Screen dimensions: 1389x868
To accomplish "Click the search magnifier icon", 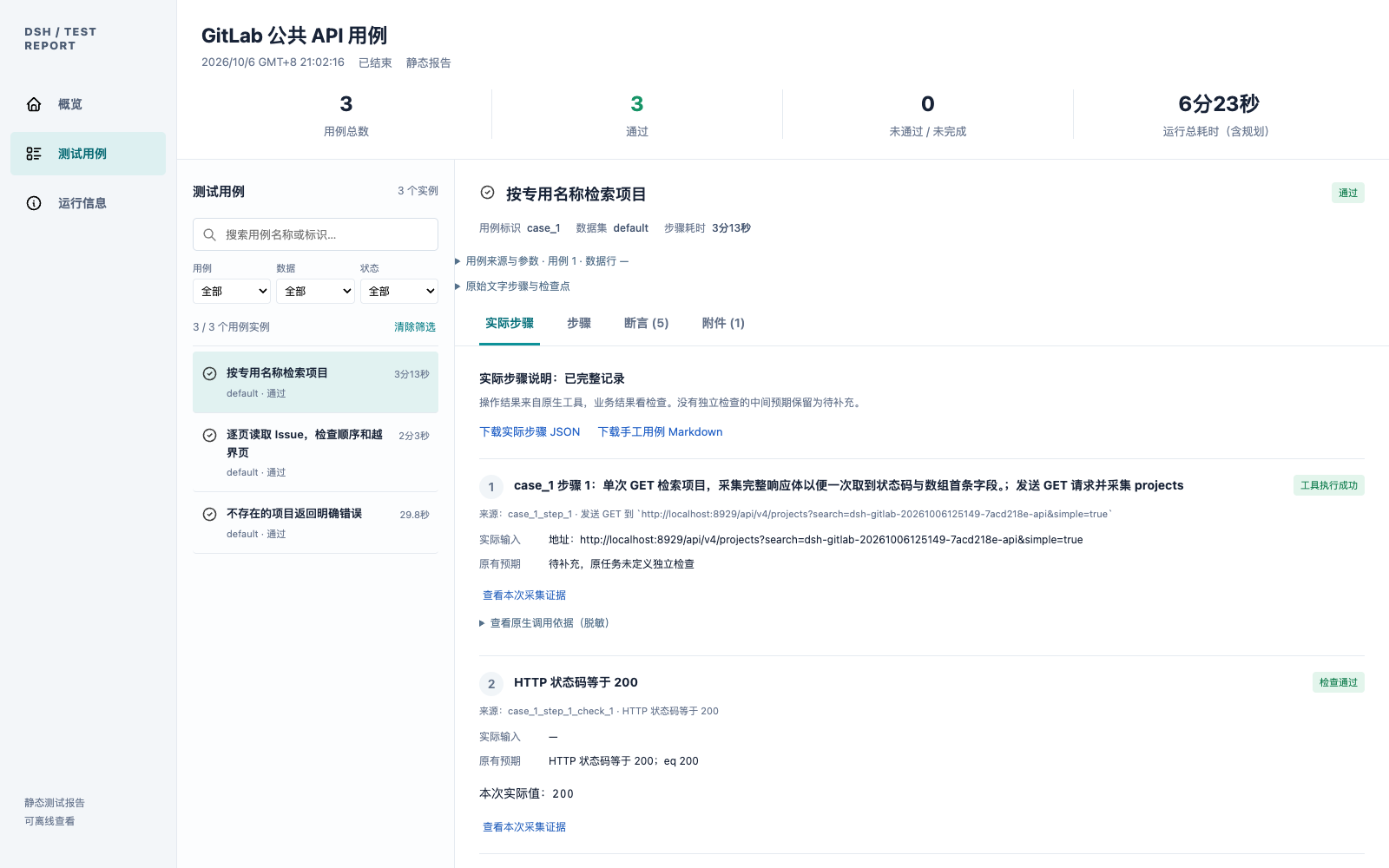I will (x=209, y=234).
